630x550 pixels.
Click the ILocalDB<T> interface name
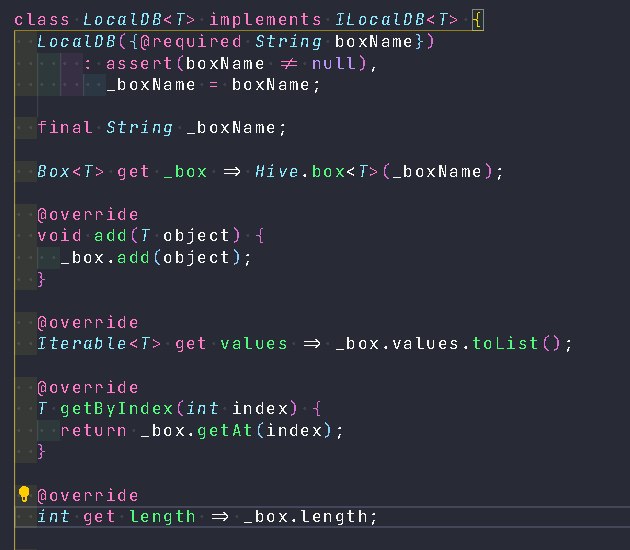pyautogui.click(x=396, y=20)
